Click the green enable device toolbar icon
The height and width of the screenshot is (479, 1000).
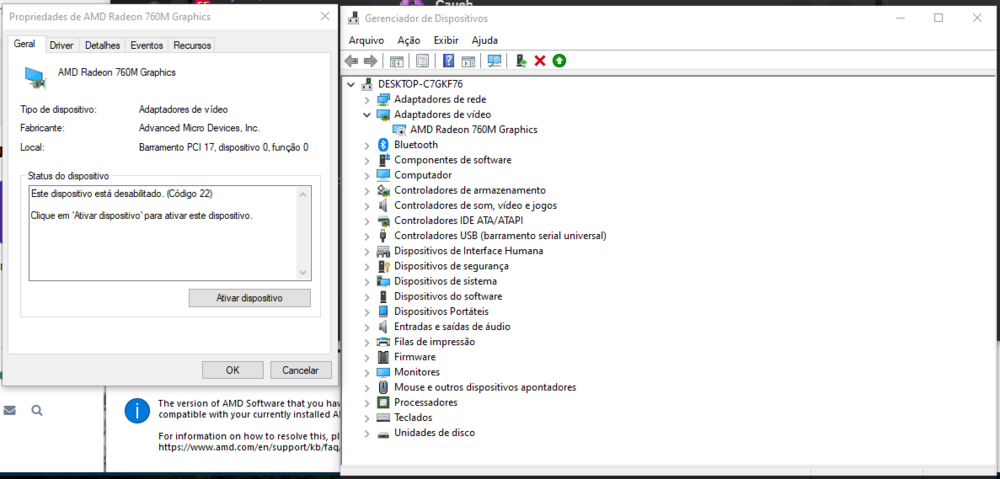[x=559, y=61]
